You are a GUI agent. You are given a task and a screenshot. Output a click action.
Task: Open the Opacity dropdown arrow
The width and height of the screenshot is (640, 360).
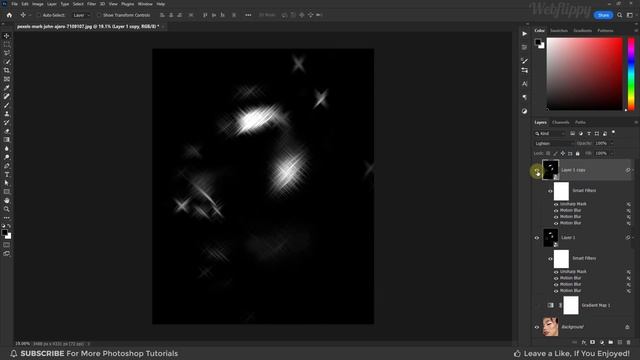[611, 143]
